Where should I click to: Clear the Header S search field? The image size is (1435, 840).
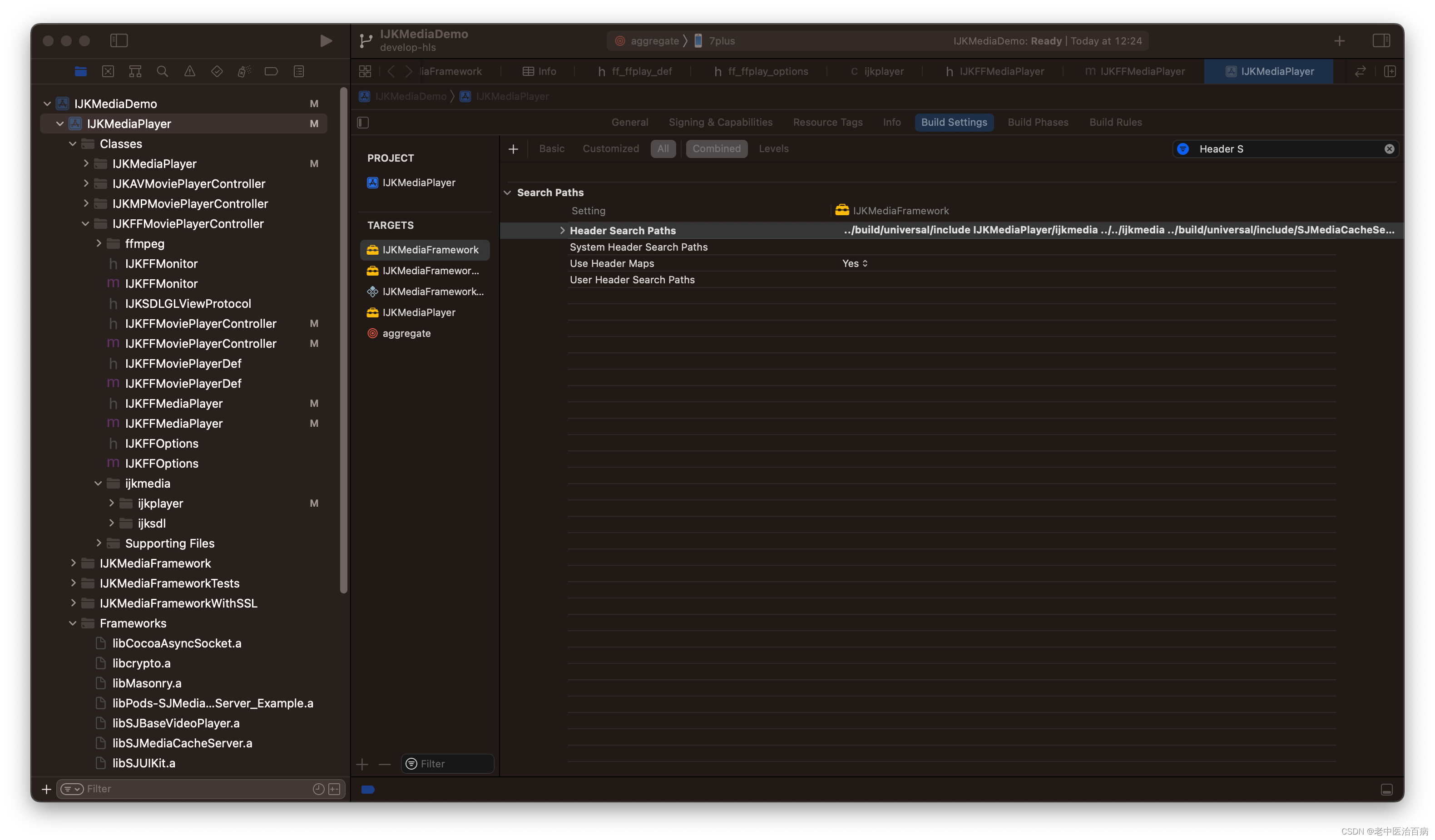click(x=1389, y=148)
